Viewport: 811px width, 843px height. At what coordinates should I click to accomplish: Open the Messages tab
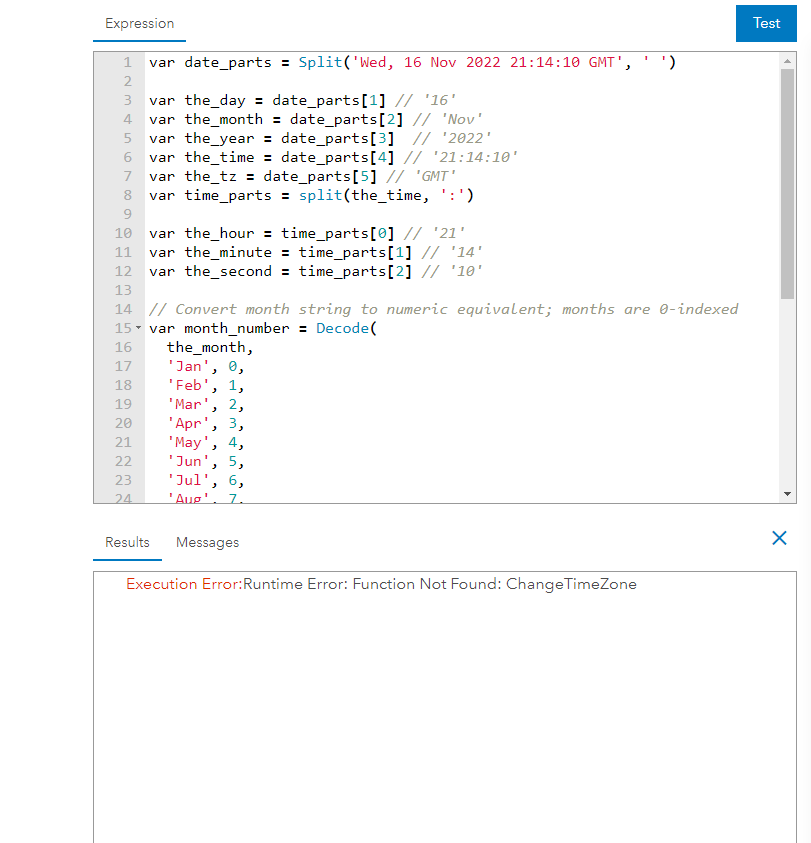click(x=207, y=542)
